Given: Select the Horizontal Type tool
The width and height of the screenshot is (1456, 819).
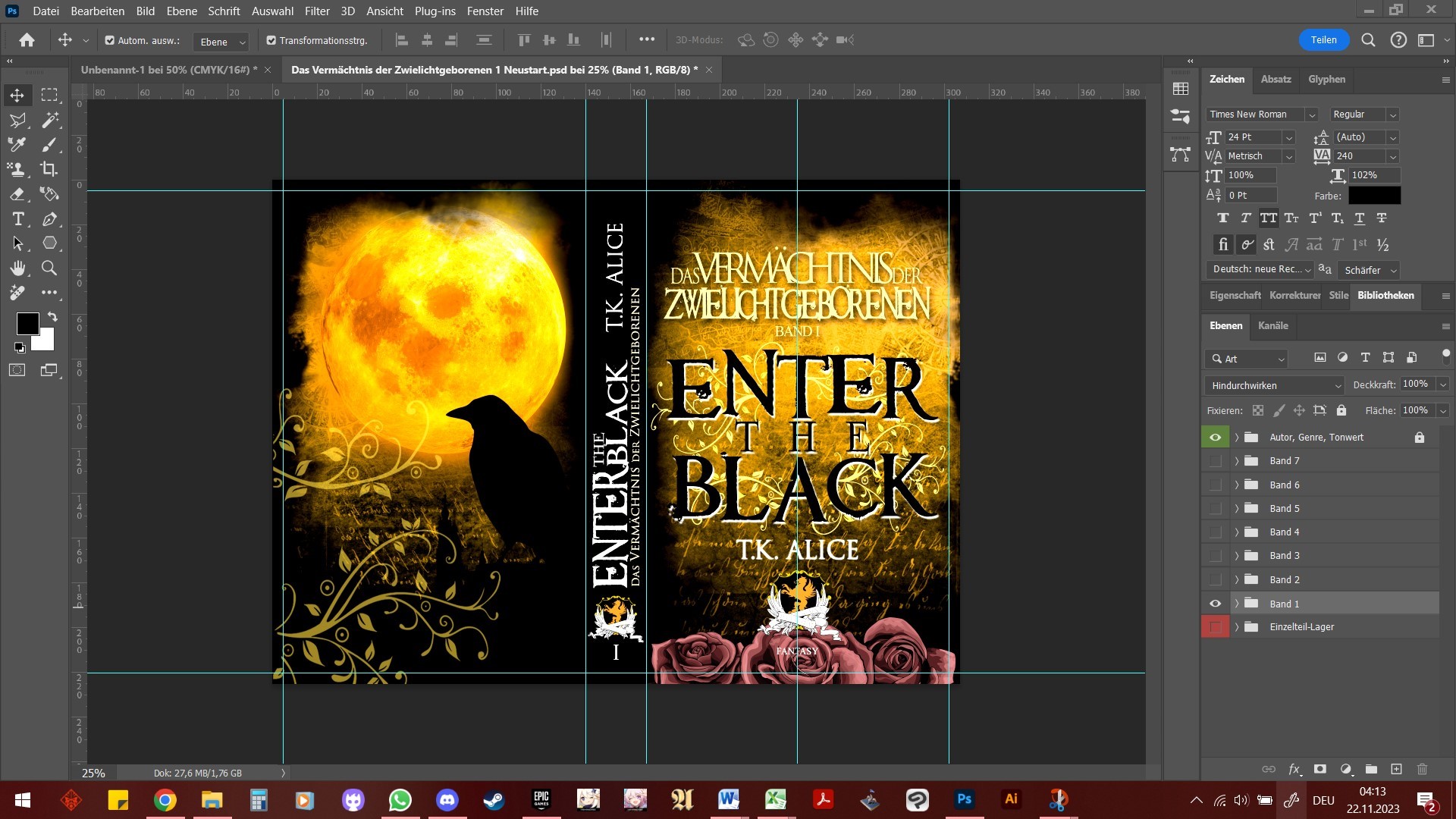Looking at the screenshot, I should 18,219.
